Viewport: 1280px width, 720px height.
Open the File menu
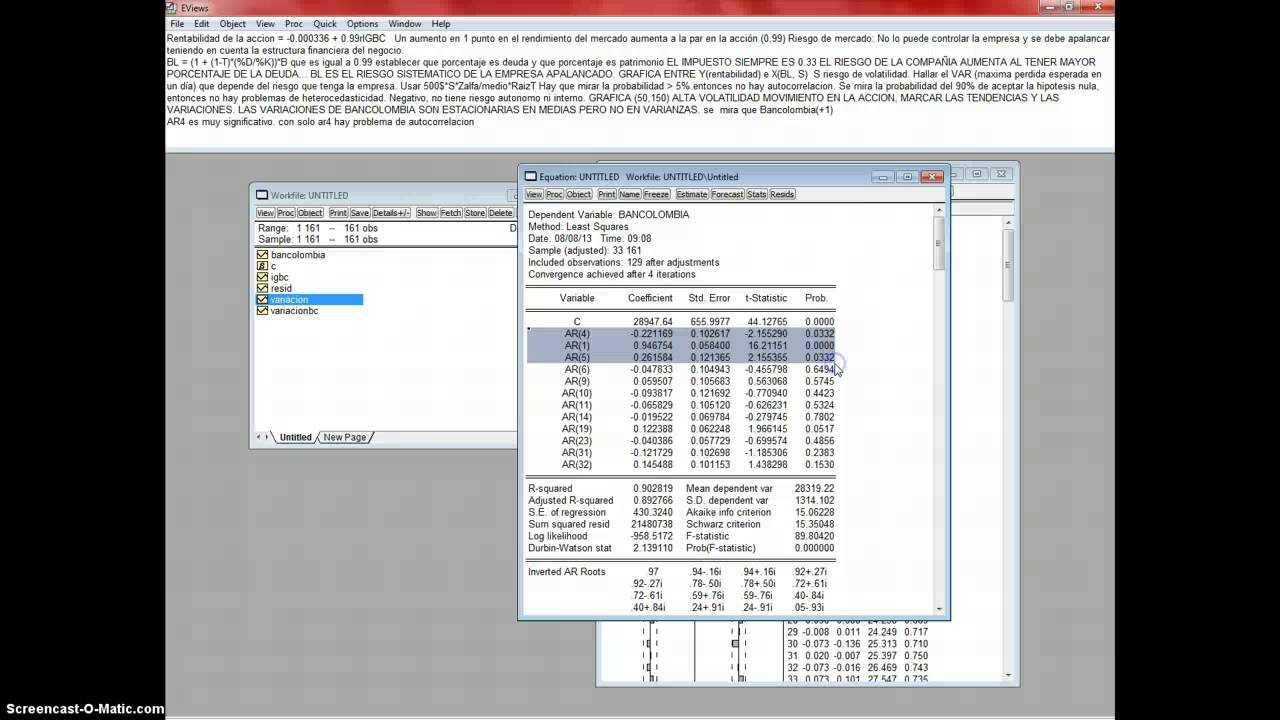click(177, 23)
